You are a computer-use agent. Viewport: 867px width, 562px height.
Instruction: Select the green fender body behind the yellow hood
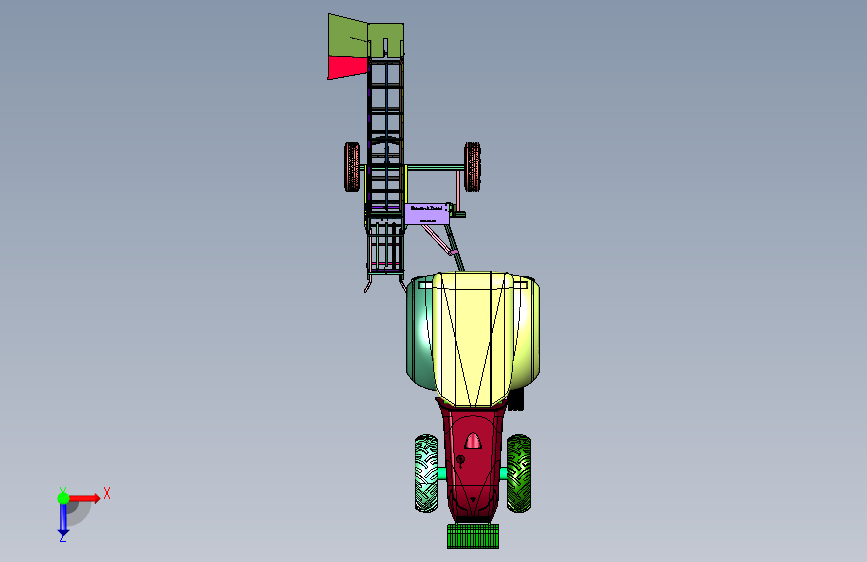pyautogui.click(x=419, y=332)
